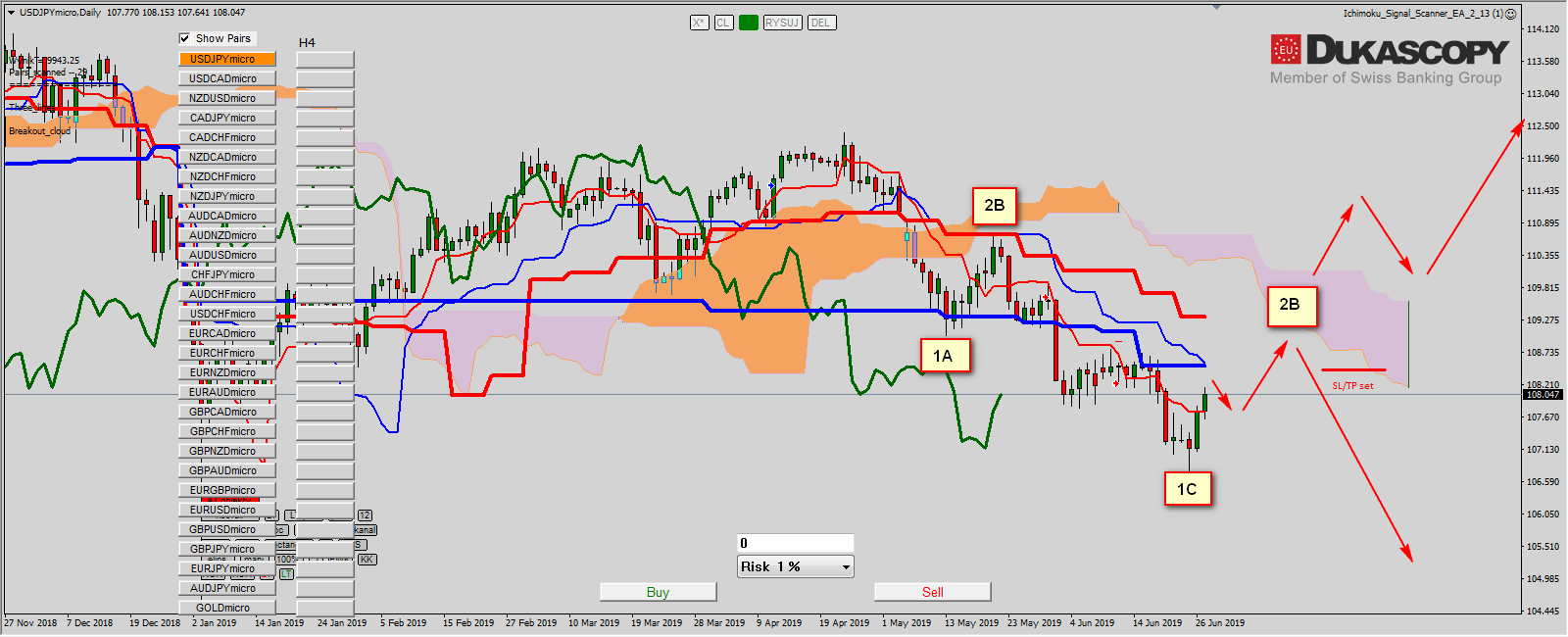1568x637 pixels.
Task: Select the highlighted USDJPYmicro pair button
Action: coord(226,59)
